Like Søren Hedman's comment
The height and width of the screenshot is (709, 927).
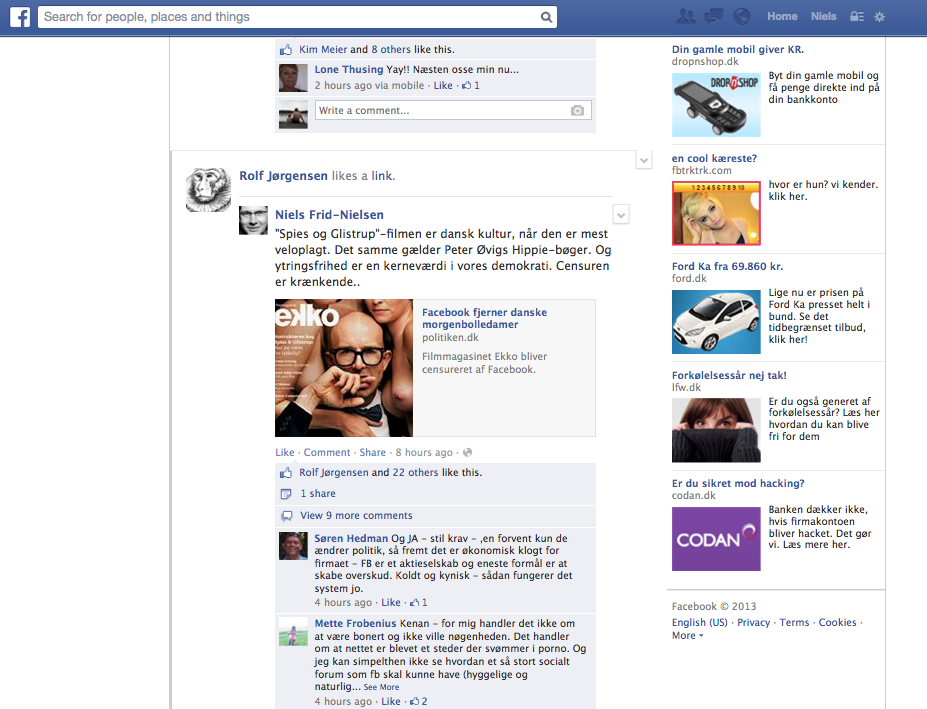pyautogui.click(x=391, y=603)
